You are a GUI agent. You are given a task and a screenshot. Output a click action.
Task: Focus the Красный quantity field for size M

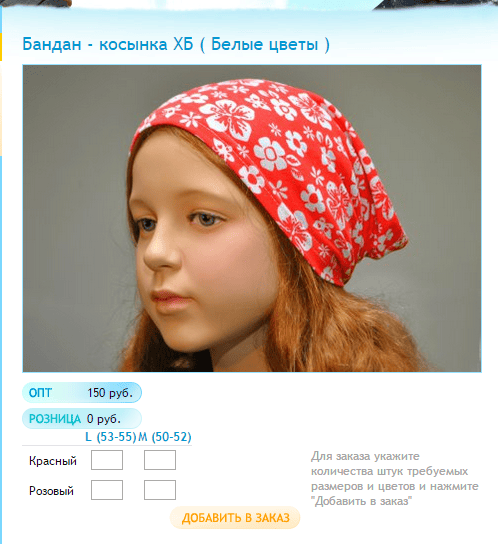pos(160,460)
